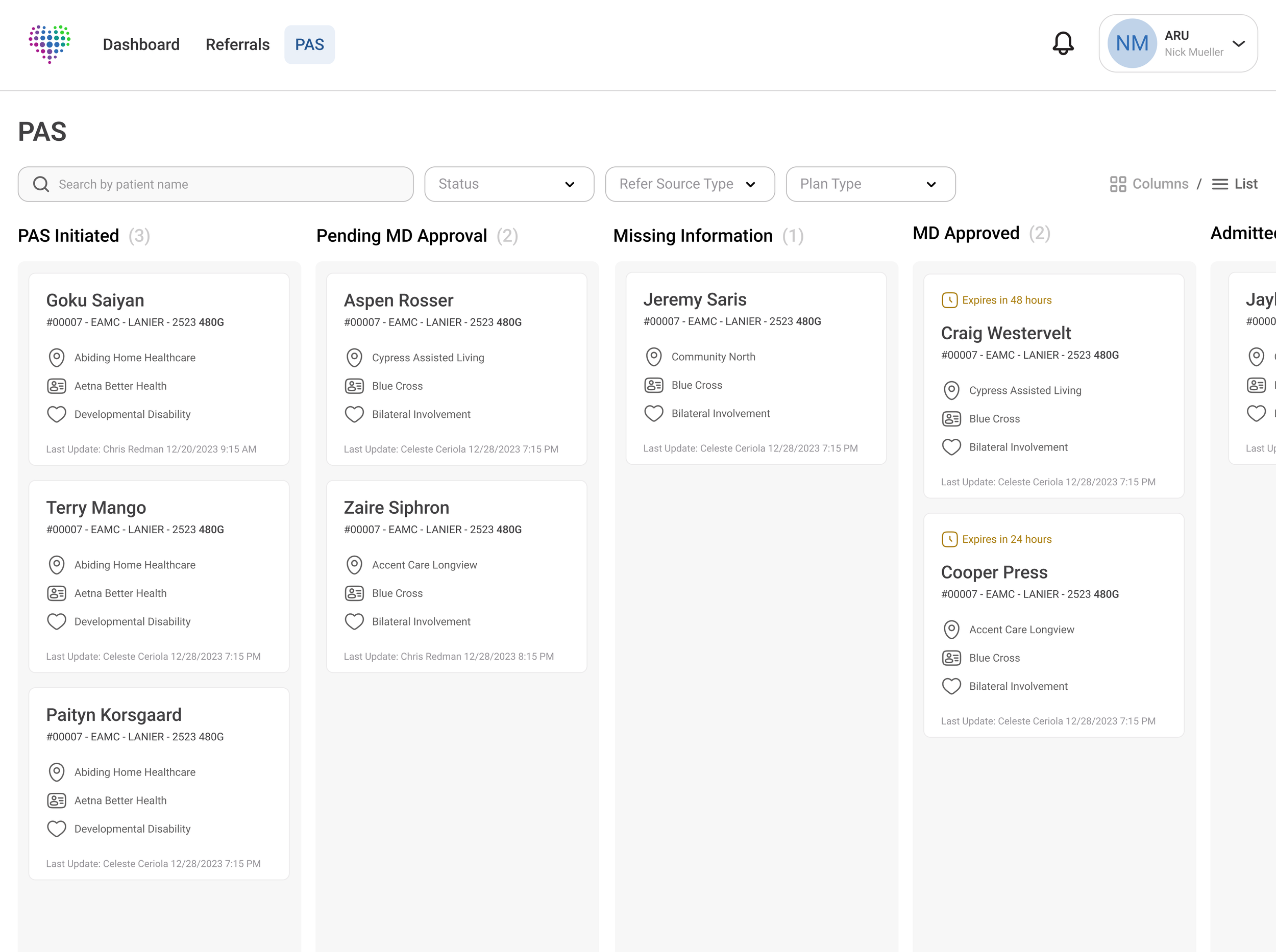The width and height of the screenshot is (1276, 952).
Task: Expand the user account menu chevron
Action: (x=1238, y=44)
